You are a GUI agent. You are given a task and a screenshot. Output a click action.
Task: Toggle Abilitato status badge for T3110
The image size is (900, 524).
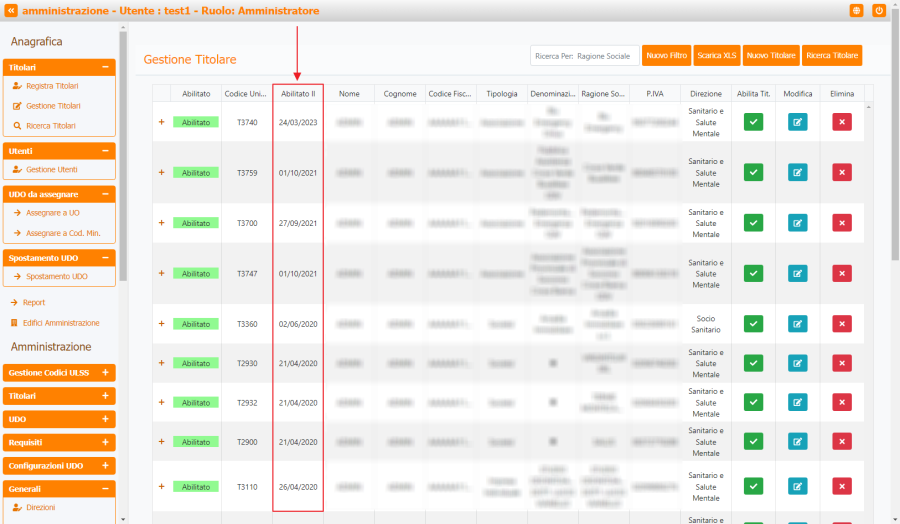click(x=196, y=486)
